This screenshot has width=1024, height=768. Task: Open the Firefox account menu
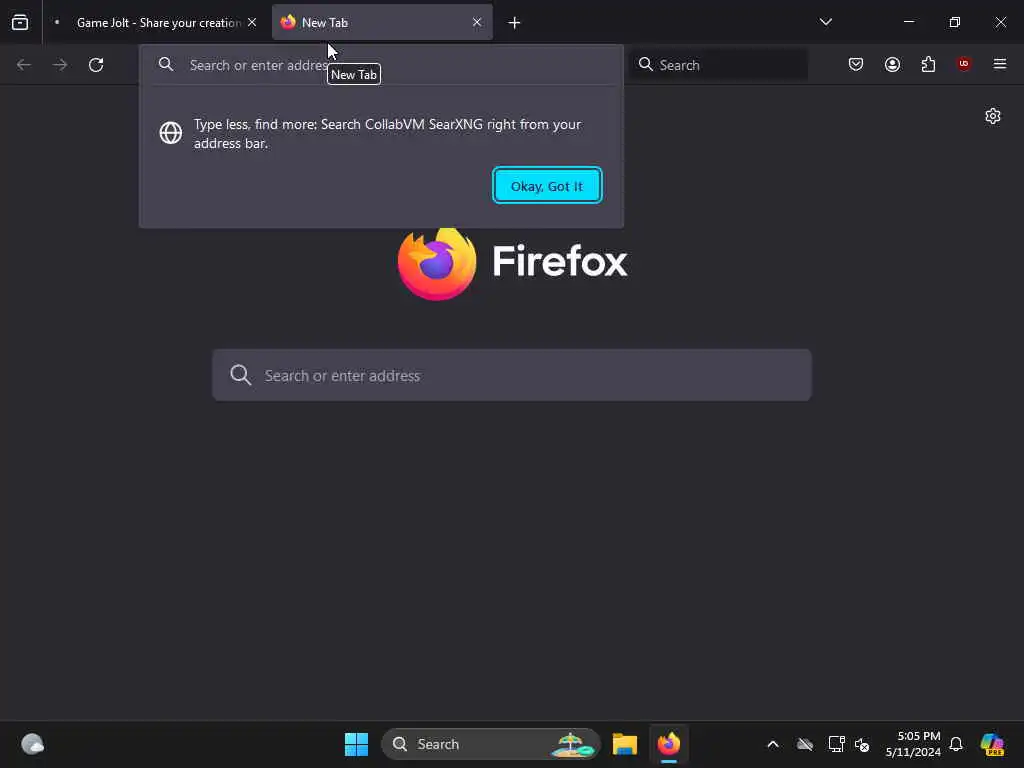click(892, 64)
